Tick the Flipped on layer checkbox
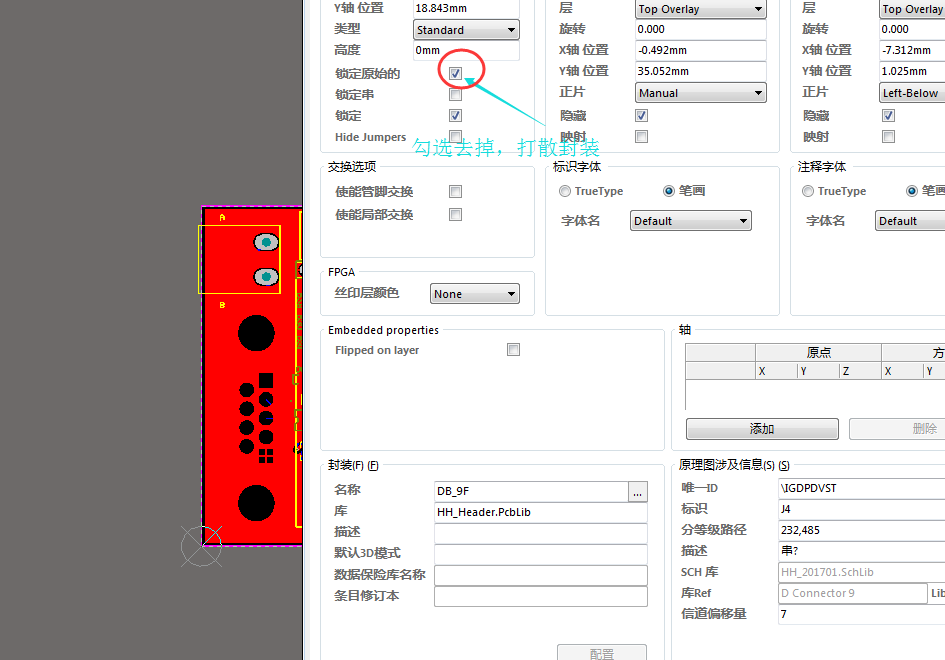The height and width of the screenshot is (660, 945). pos(513,350)
